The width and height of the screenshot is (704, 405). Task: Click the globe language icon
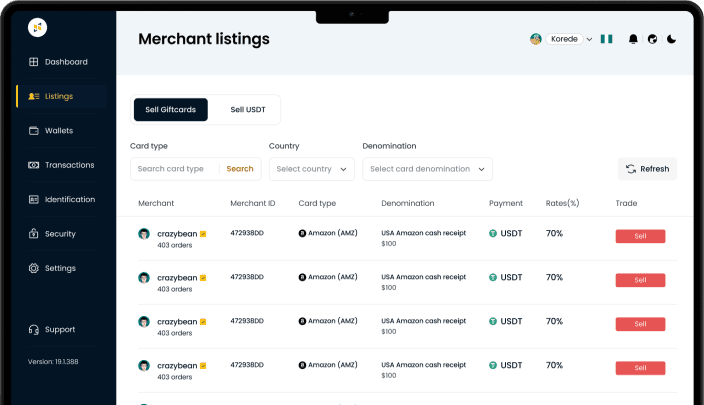(x=653, y=39)
